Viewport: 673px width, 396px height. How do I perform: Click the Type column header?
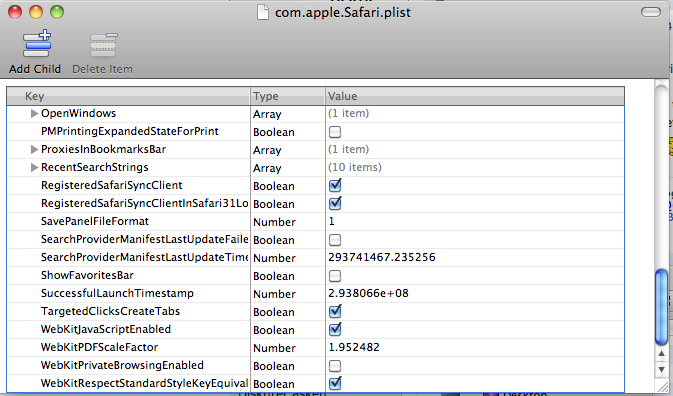point(288,96)
